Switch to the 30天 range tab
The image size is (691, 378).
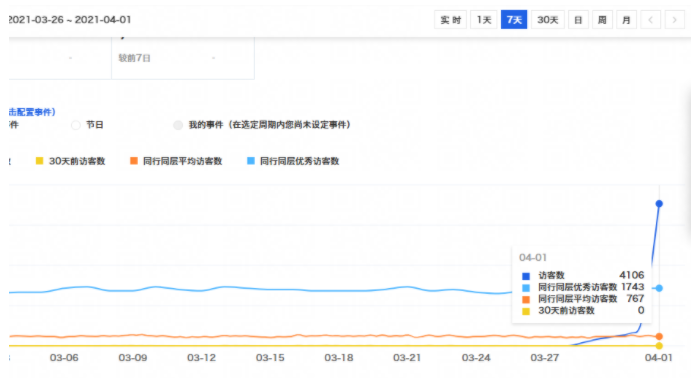[x=548, y=20]
